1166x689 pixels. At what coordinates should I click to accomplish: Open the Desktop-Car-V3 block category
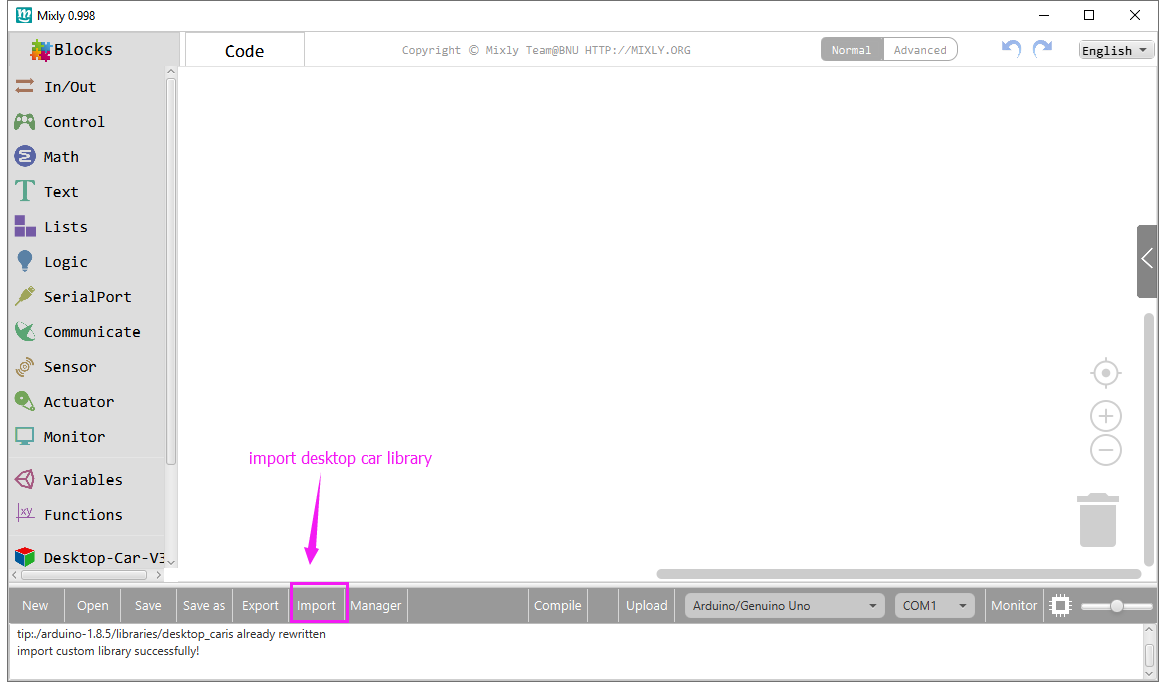coord(90,557)
